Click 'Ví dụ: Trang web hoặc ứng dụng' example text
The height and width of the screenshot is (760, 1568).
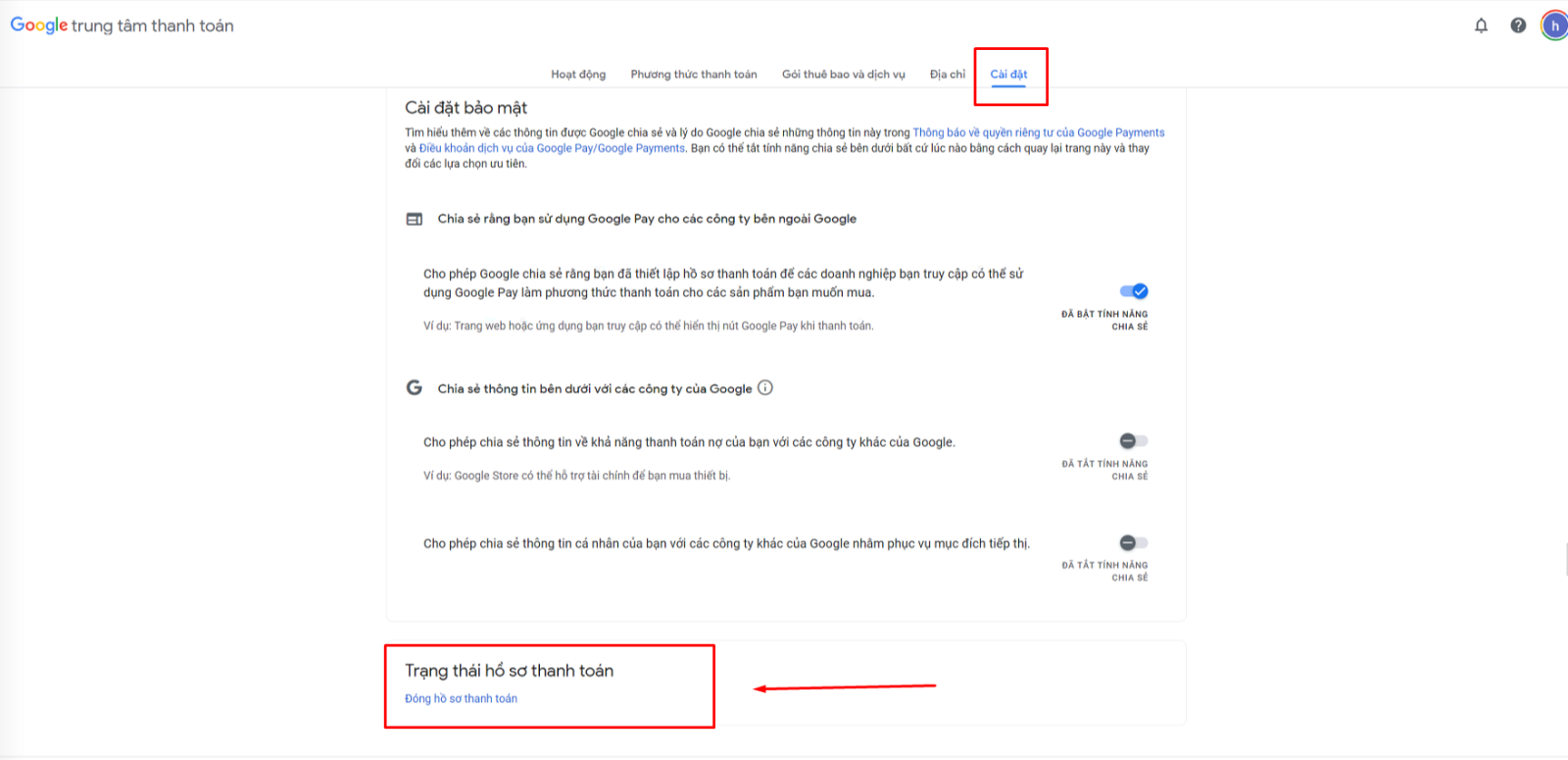point(648,326)
